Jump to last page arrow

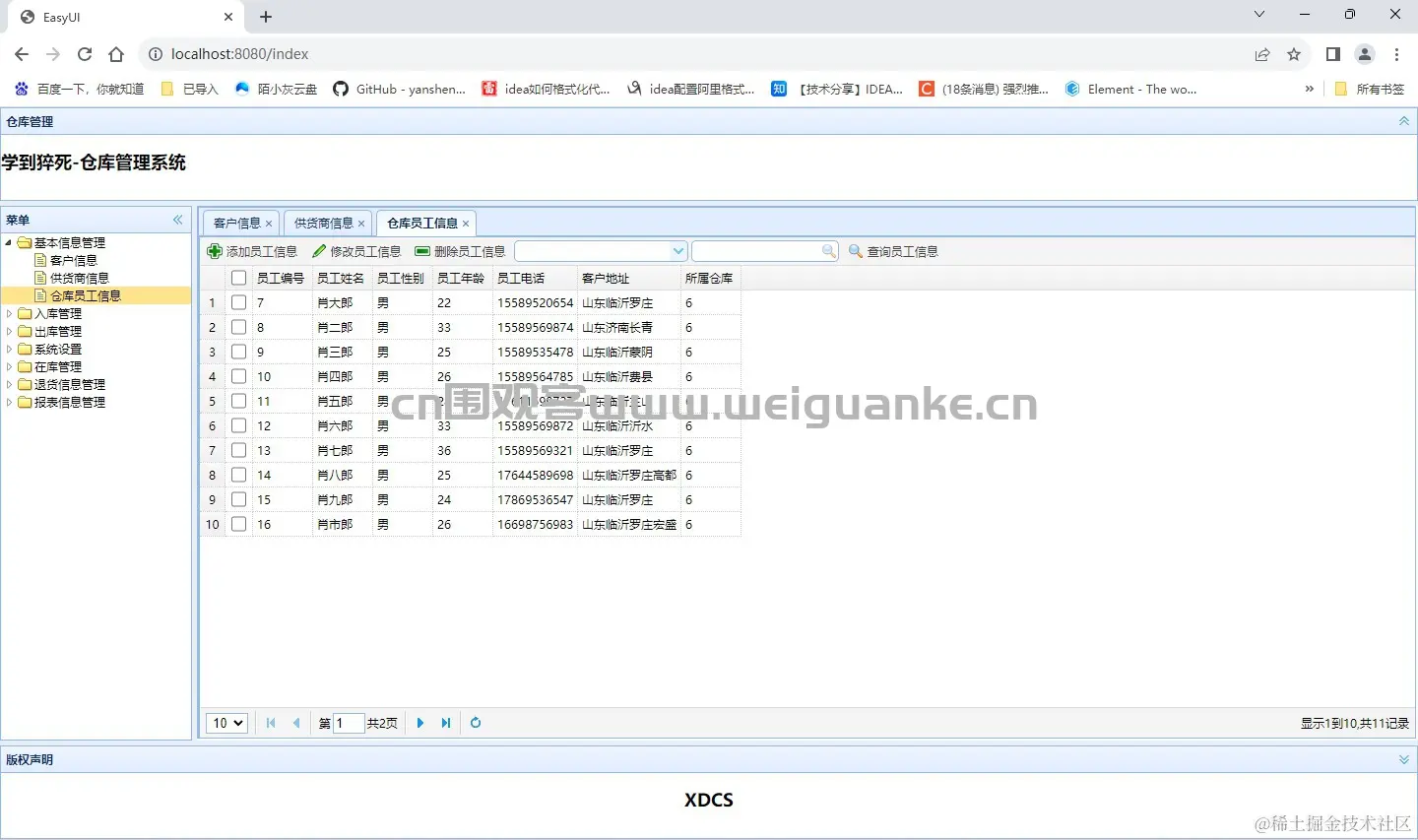pos(446,723)
